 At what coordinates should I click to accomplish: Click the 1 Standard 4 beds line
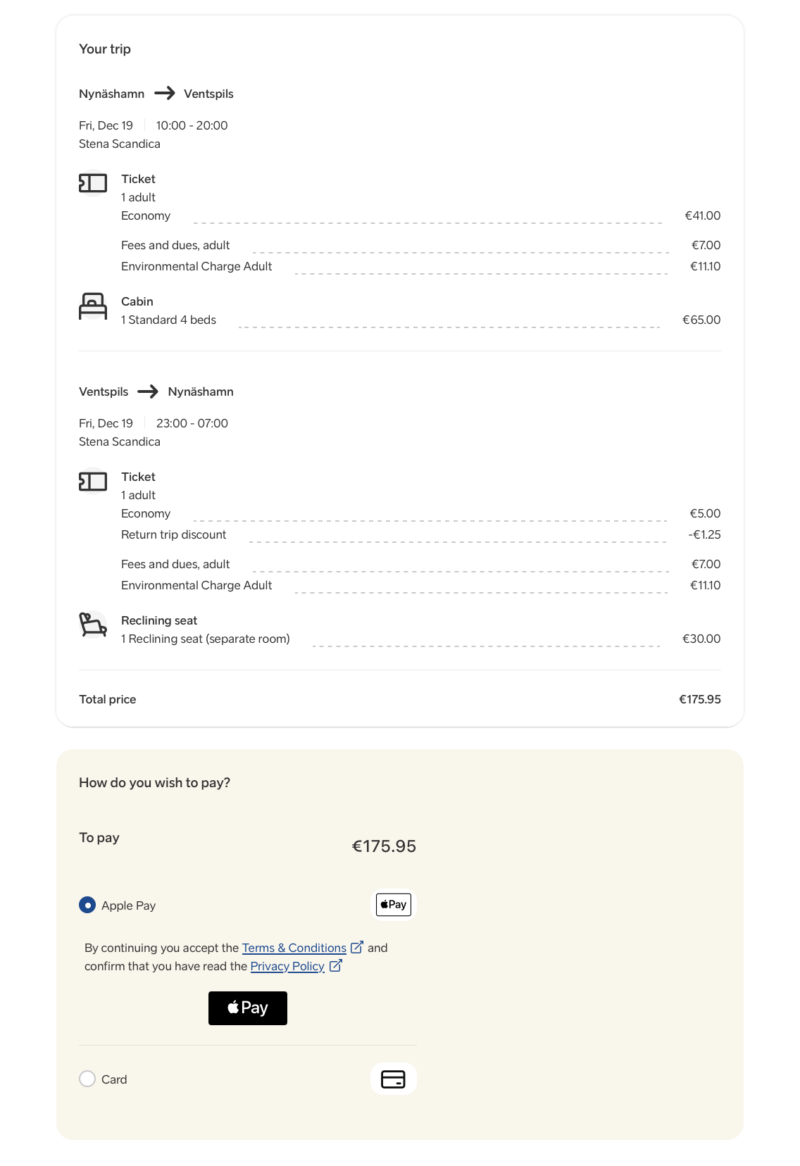point(168,320)
